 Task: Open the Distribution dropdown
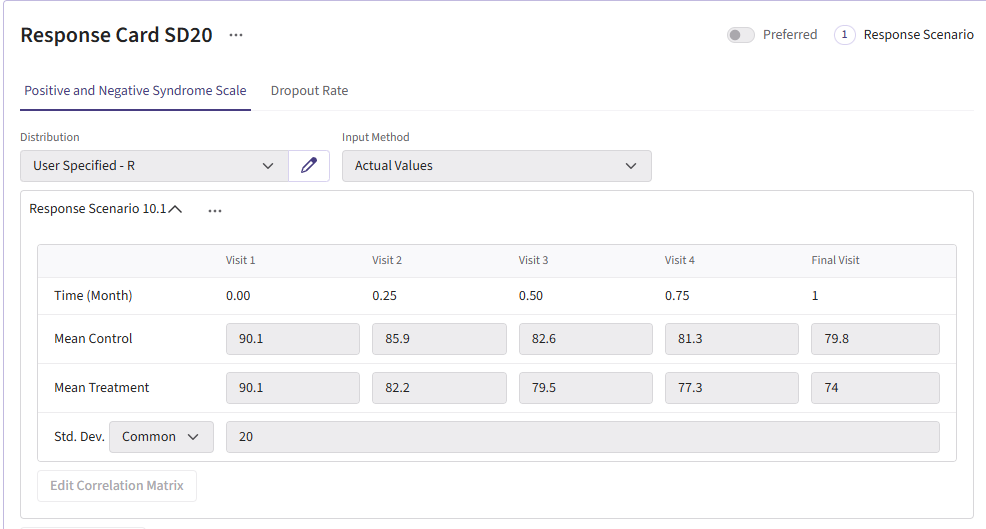154,166
